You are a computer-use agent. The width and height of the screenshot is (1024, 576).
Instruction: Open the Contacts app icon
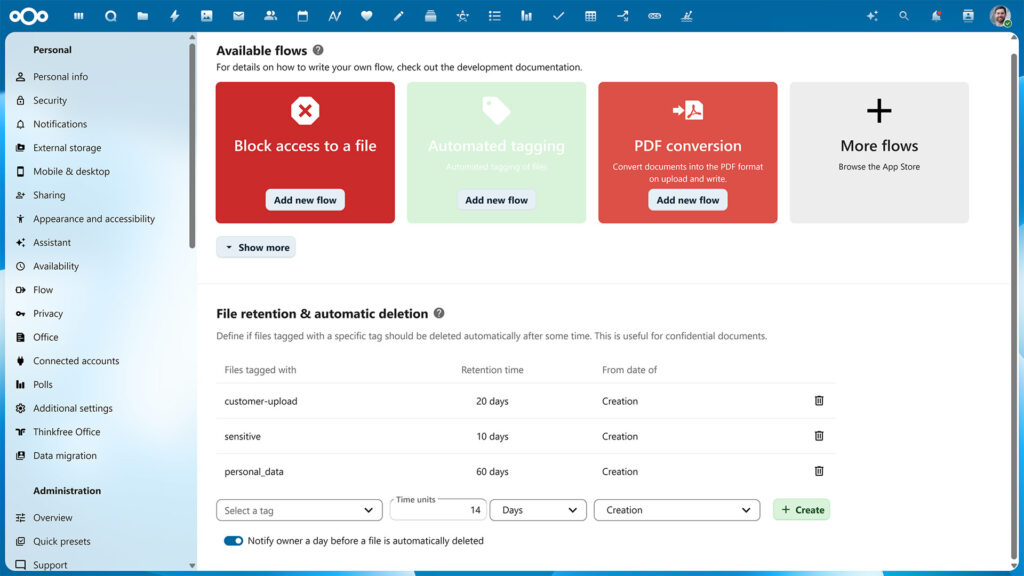[x=270, y=15]
